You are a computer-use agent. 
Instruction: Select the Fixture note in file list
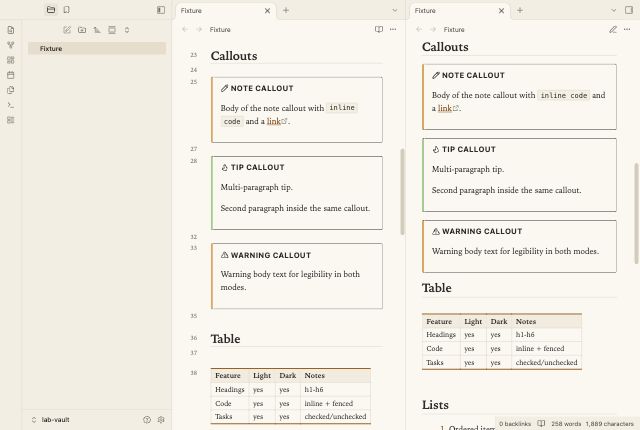pyautogui.click(x=97, y=49)
